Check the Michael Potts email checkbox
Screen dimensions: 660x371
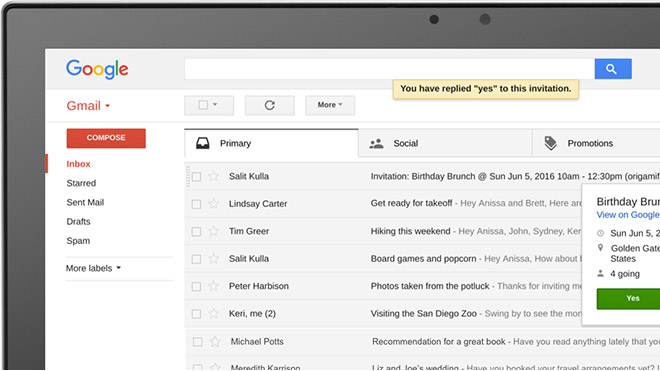click(x=197, y=342)
